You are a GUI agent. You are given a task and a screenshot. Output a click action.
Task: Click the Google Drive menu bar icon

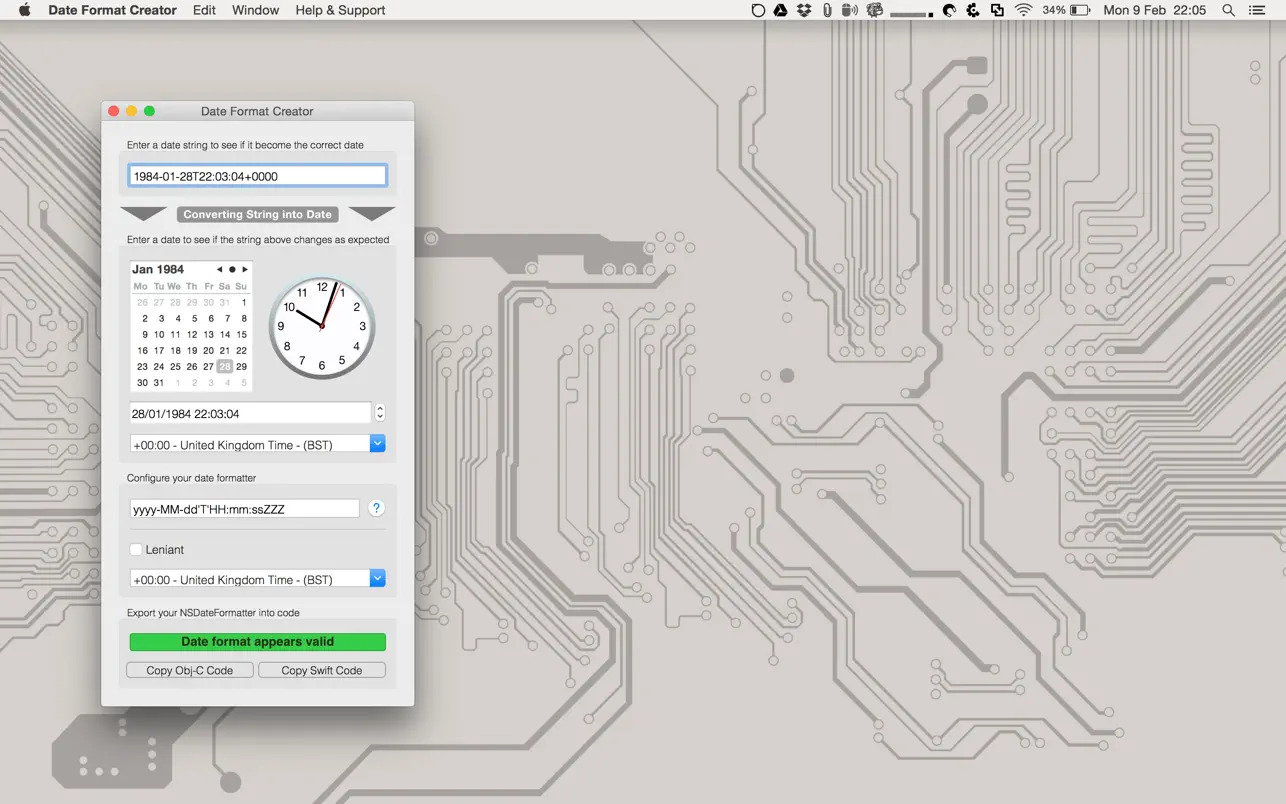780,10
